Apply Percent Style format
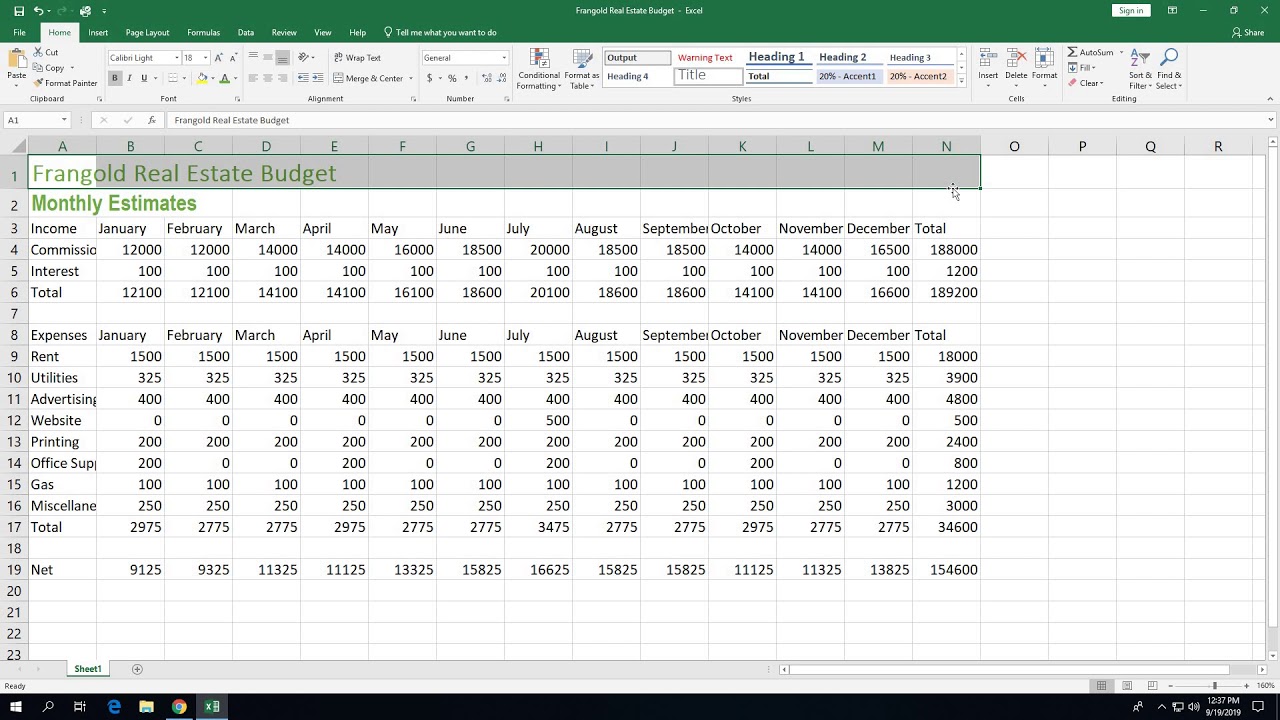 452,78
